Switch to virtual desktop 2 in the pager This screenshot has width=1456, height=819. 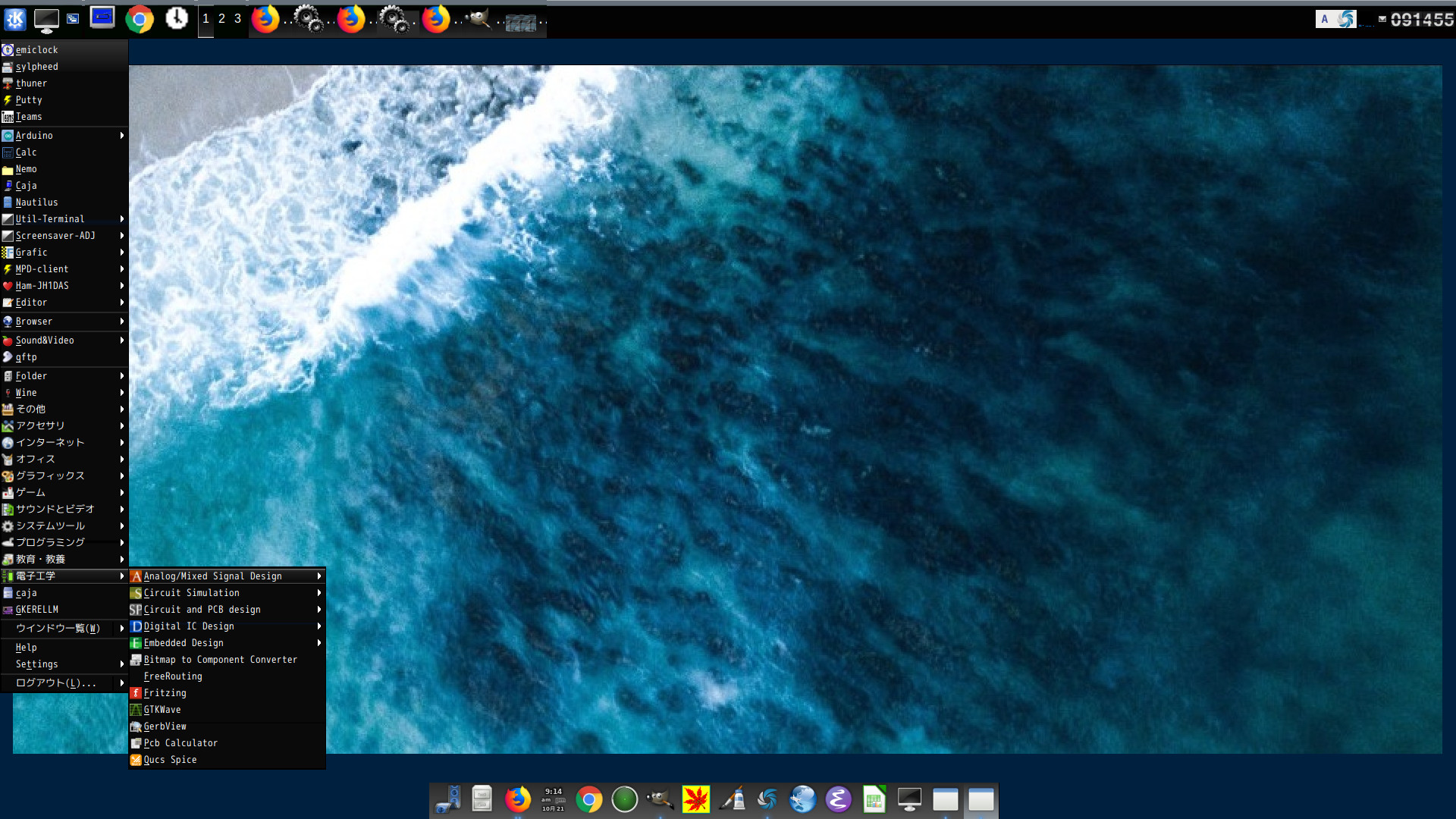click(221, 18)
